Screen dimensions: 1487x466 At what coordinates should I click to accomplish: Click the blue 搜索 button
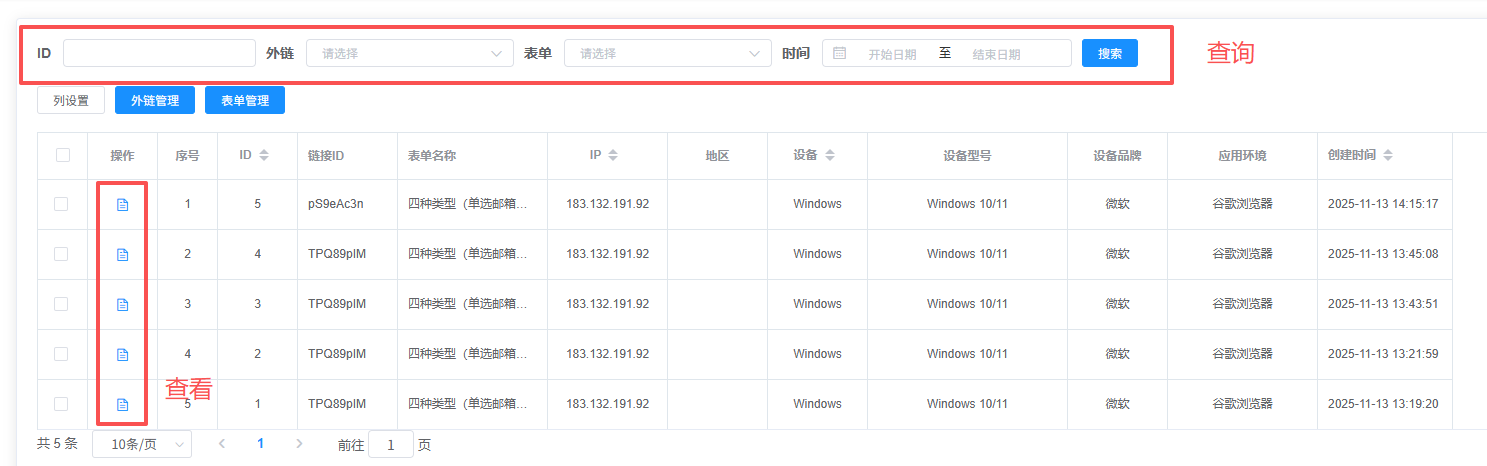click(x=1109, y=53)
